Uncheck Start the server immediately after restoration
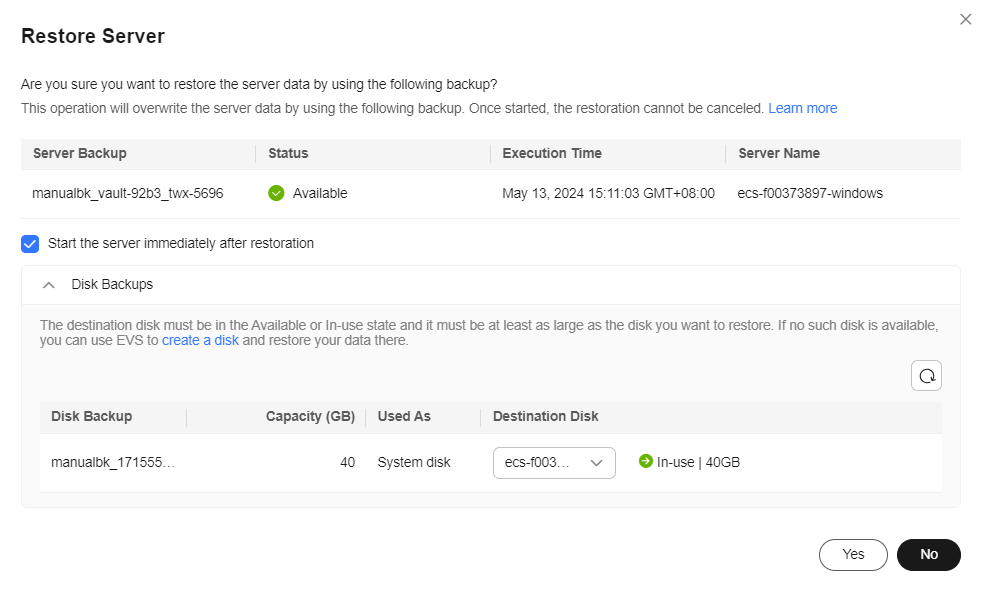983x589 pixels. tap(30, 243)
